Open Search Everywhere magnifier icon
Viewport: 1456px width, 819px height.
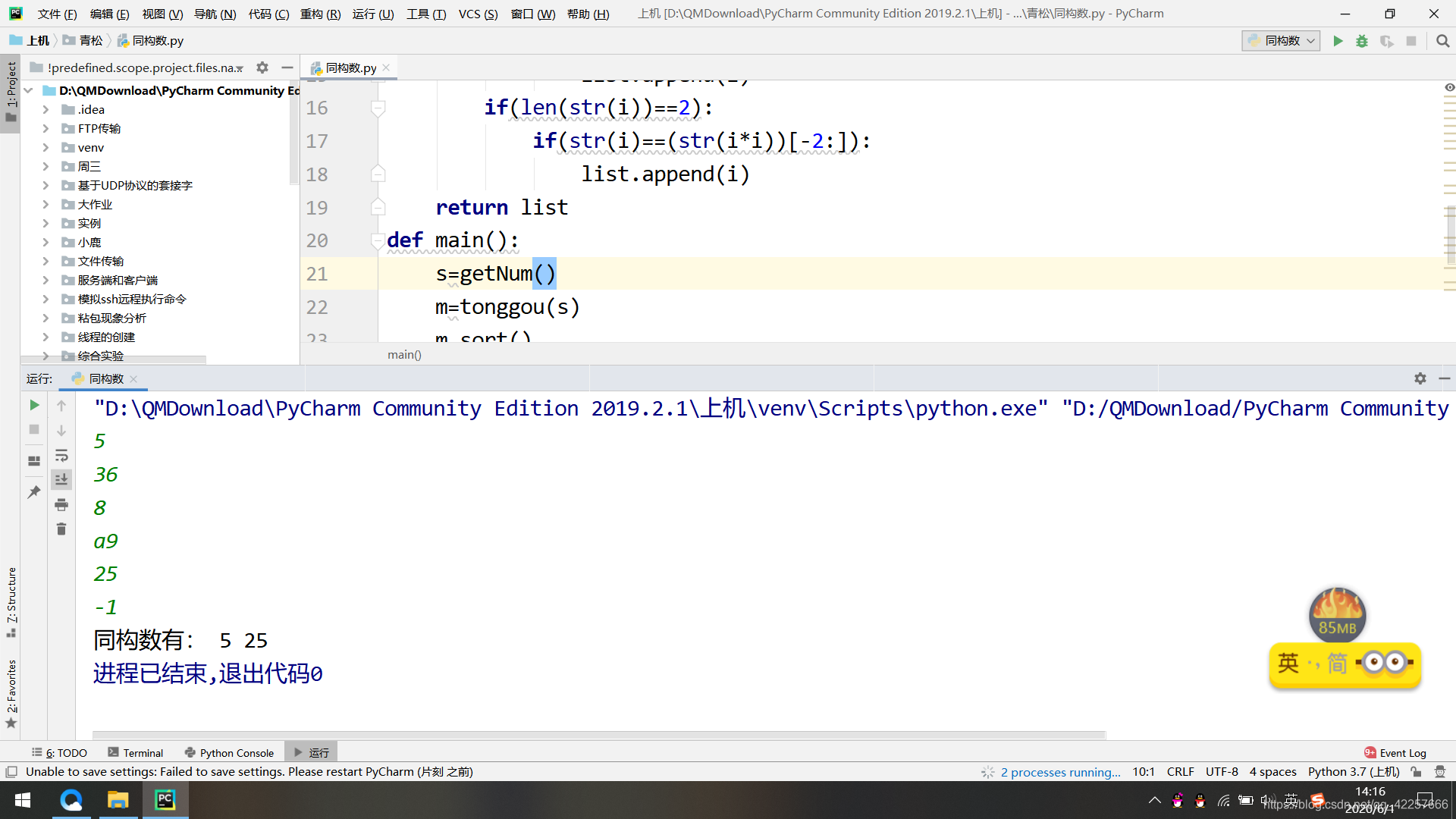point(1442,41)
